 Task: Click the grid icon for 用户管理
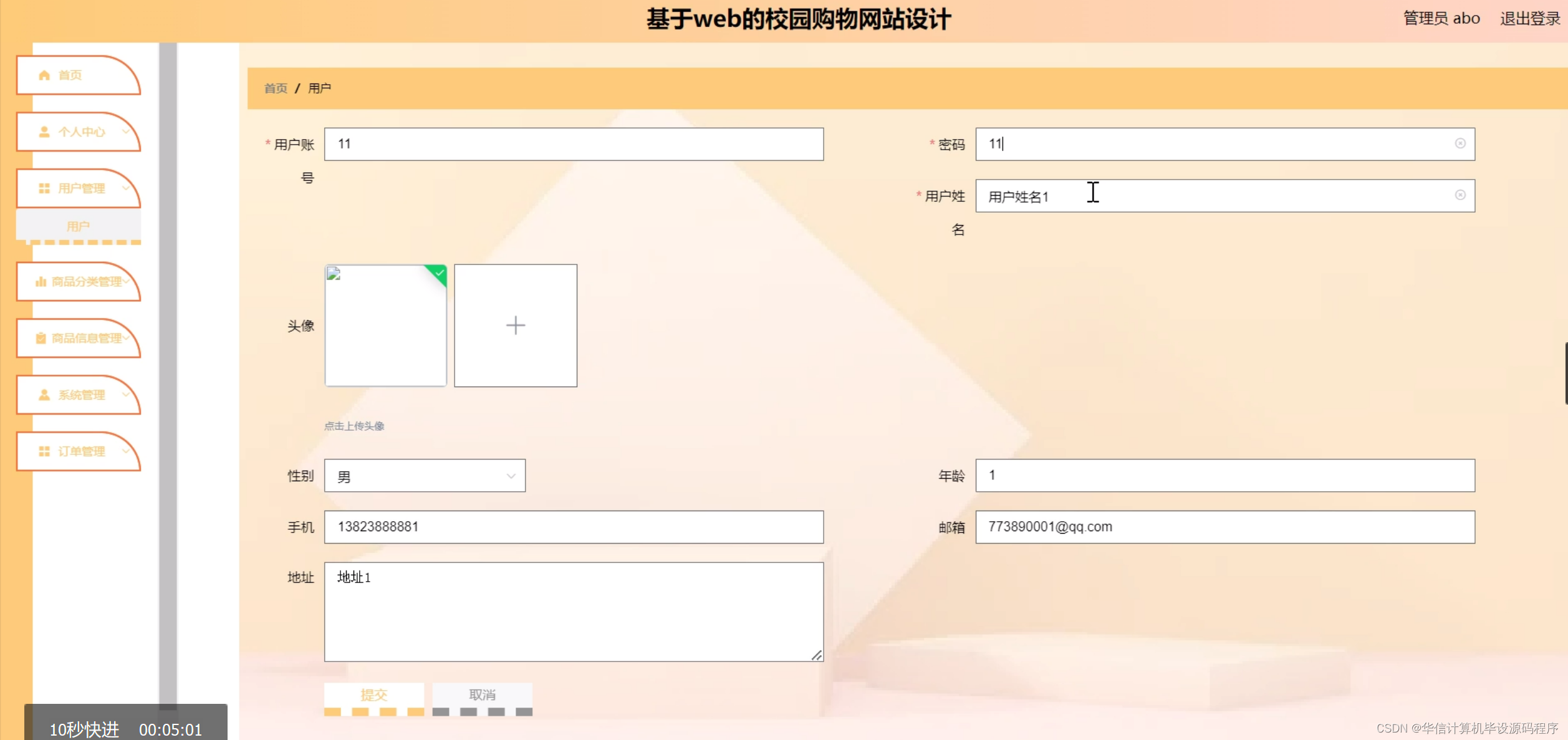(44, 188)
